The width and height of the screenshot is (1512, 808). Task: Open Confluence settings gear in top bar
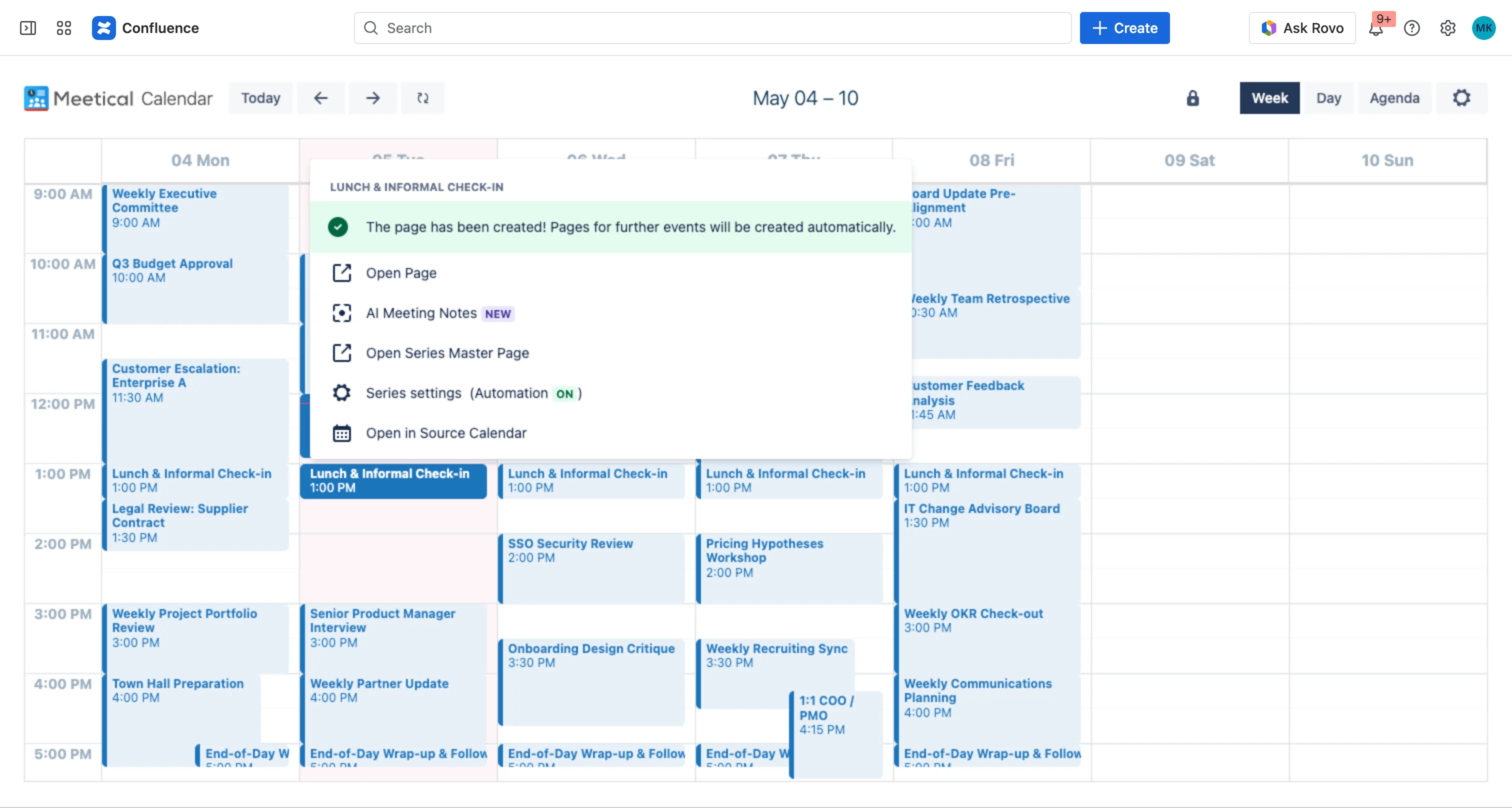click(1447, 28)
